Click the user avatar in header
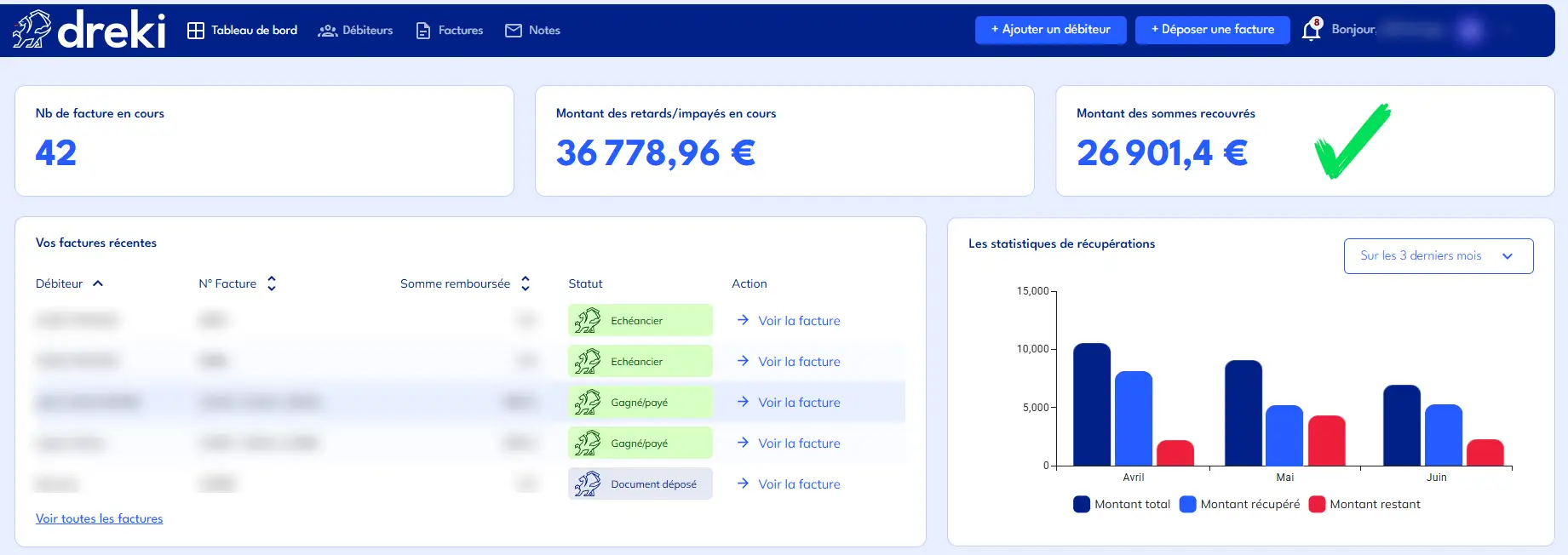This screenshot has height=555, width=1568. [1468, 30]
